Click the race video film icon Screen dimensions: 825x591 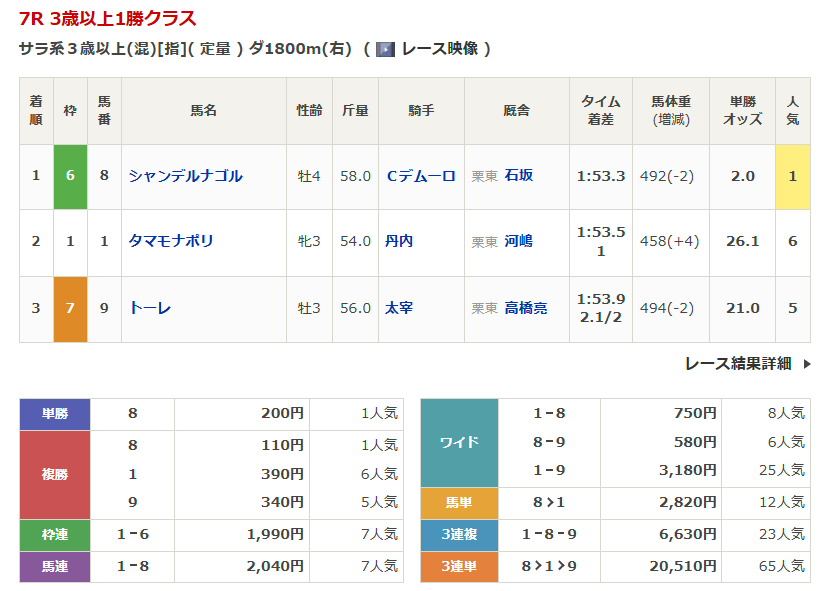385,49
